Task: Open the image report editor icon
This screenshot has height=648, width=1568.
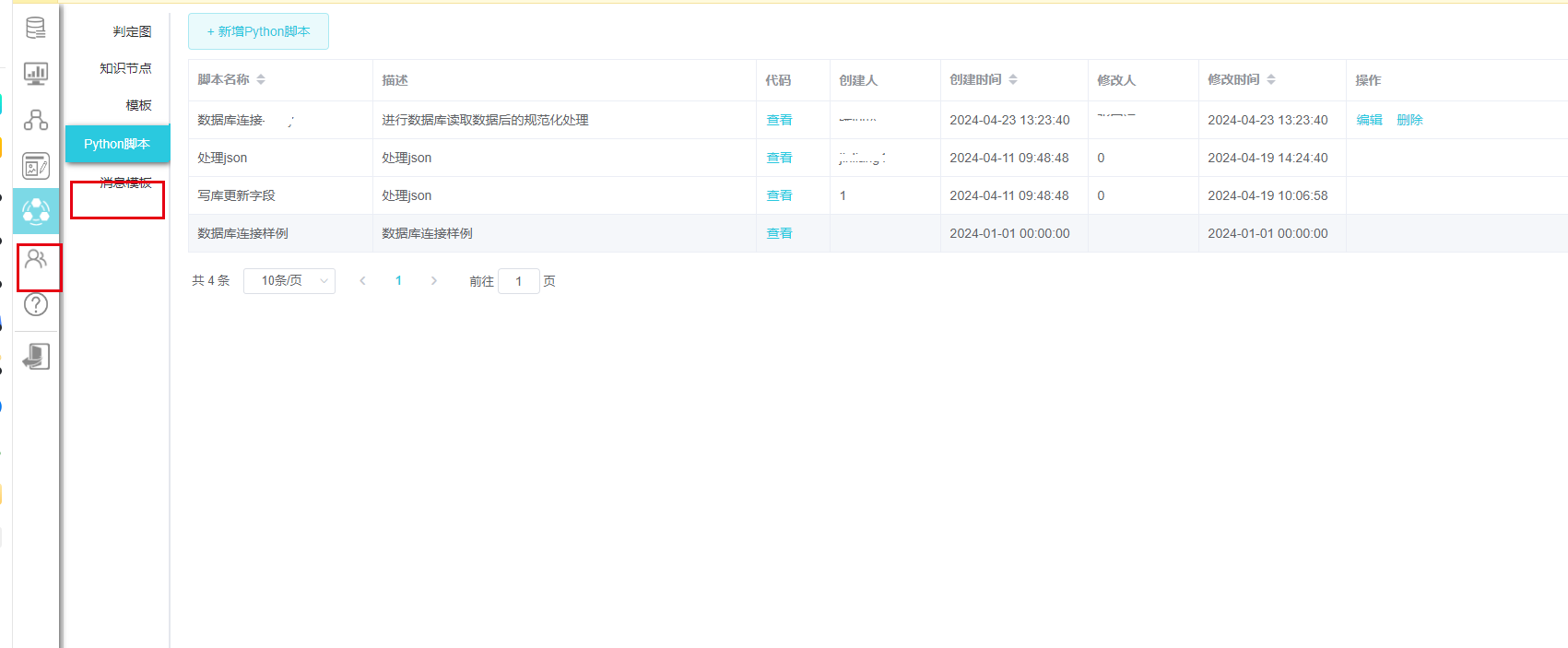Action: [x=36, y=166]
